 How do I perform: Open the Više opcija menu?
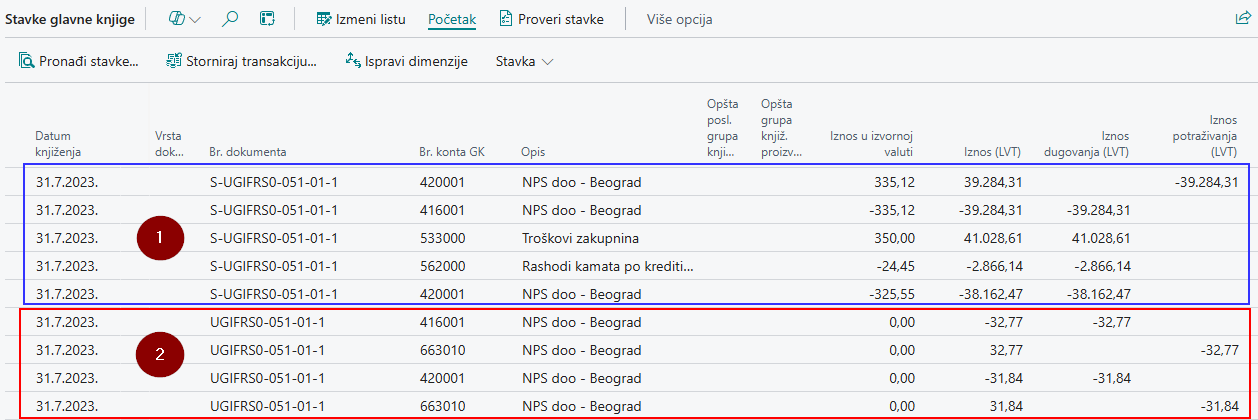(x=679, y=19)
